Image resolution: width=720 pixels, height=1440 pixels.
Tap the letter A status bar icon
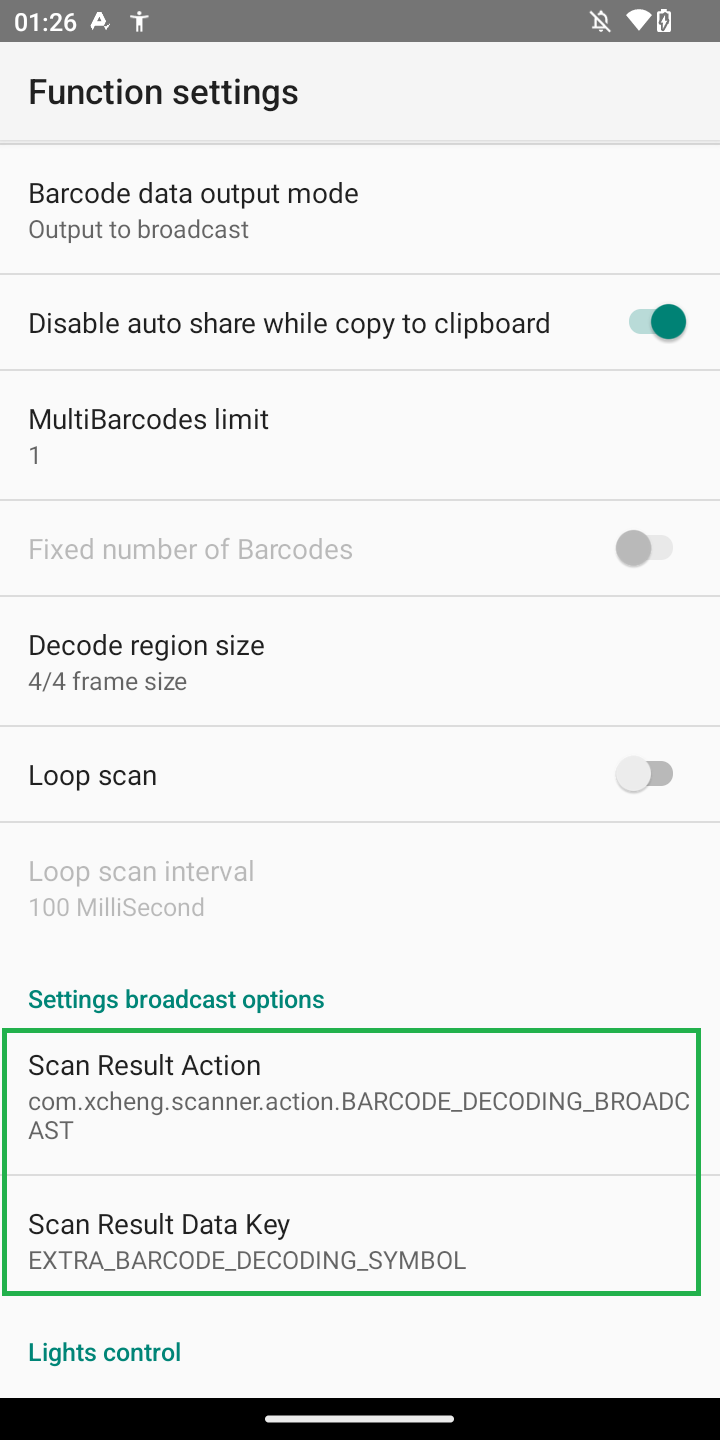pos(100,21)
